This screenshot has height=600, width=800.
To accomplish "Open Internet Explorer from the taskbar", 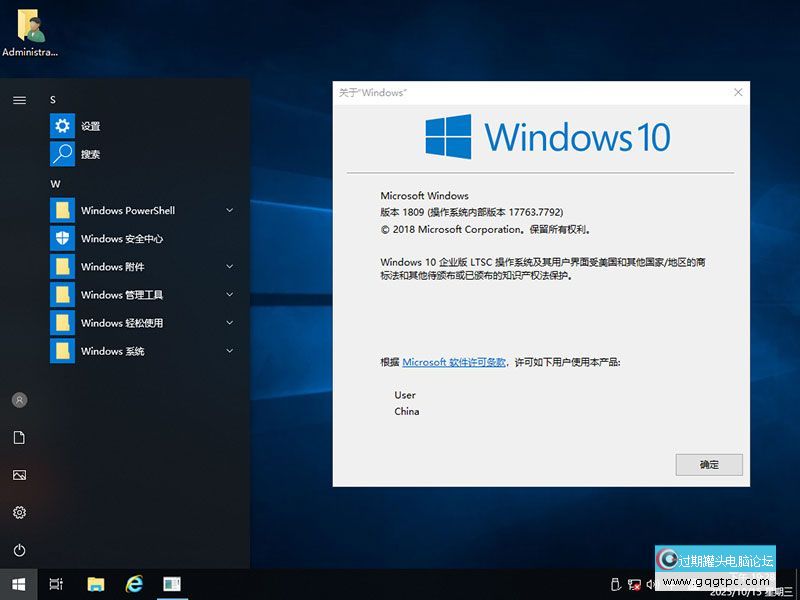I will coord(134,584).
